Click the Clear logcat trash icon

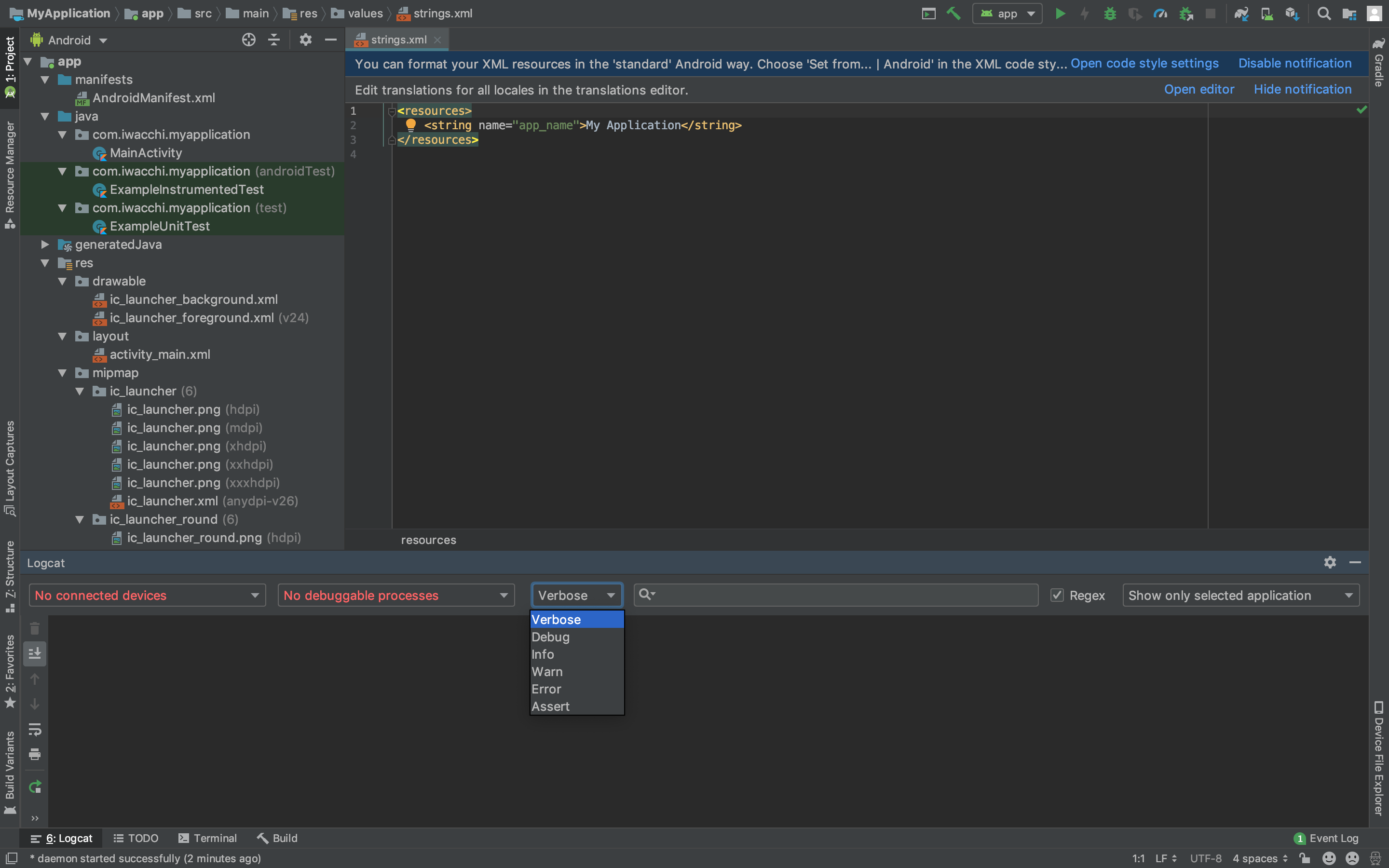point(34,629)
